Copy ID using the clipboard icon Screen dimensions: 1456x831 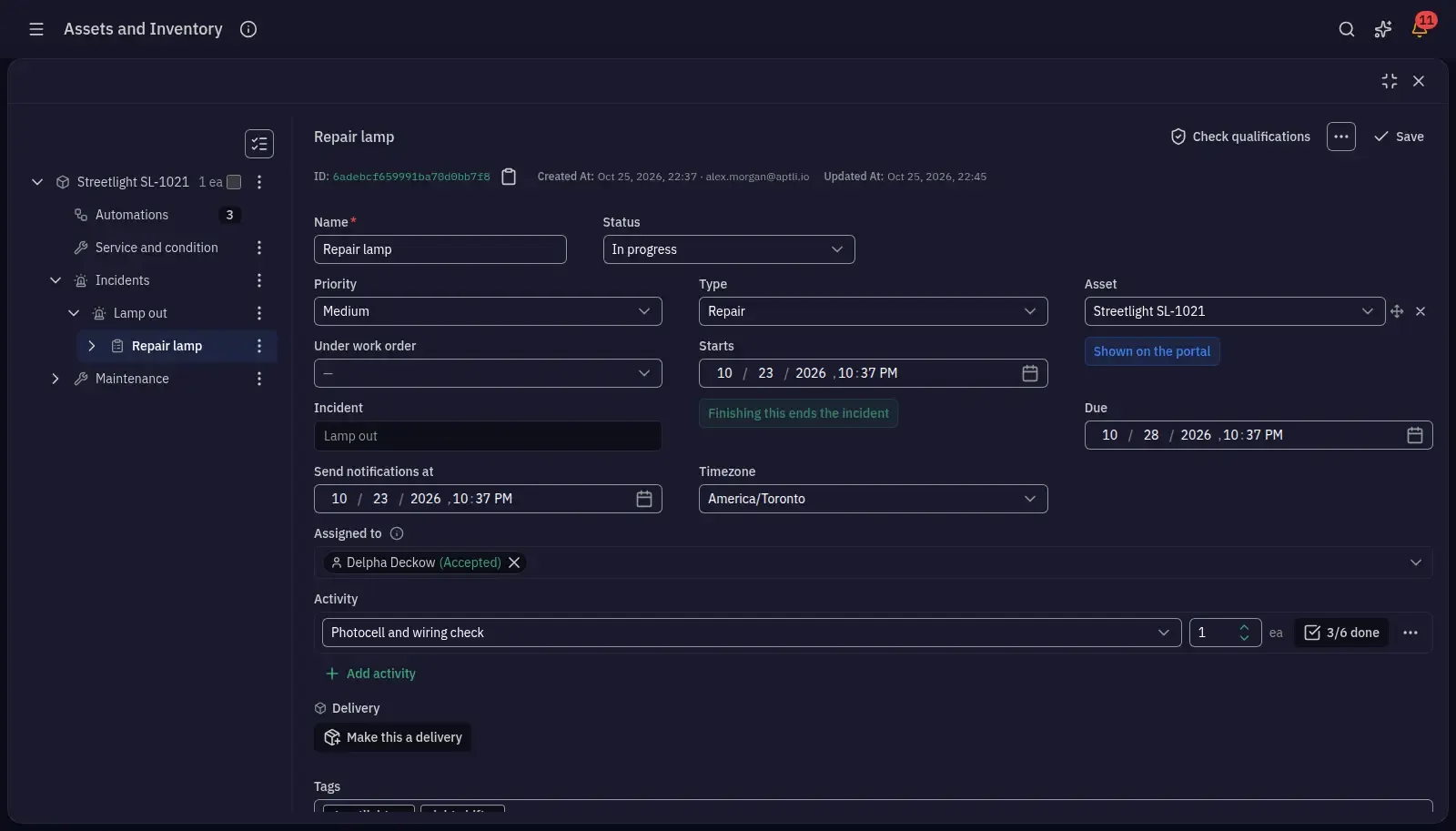pyautogui.click(x=509, y=177)
